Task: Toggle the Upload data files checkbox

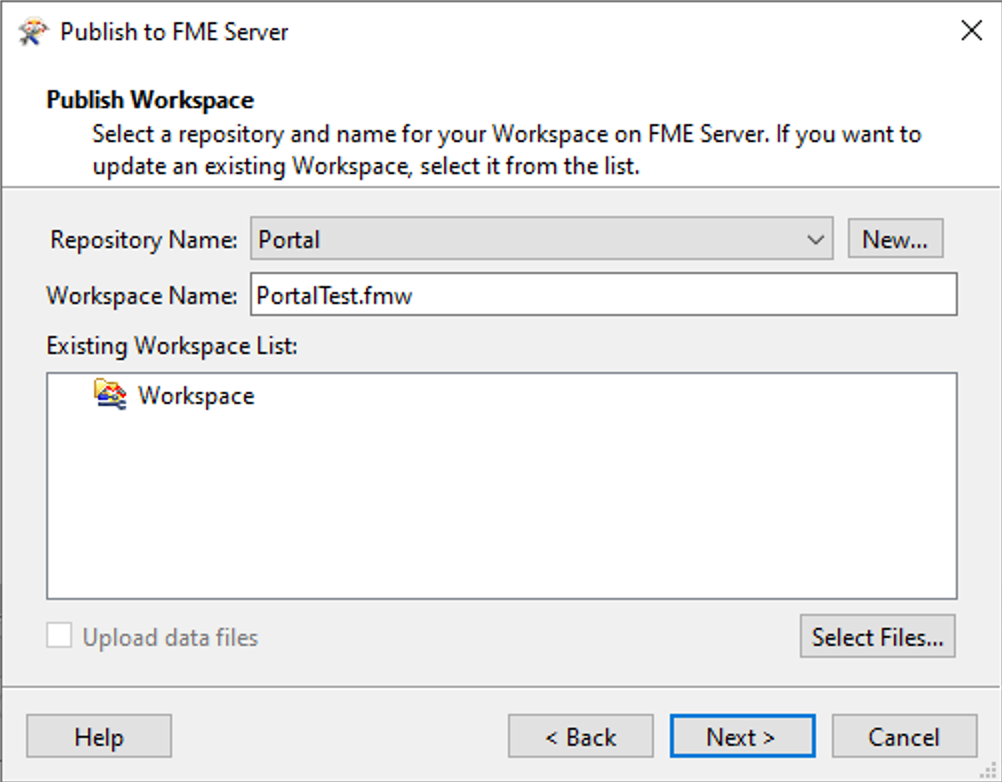Action: [60, 636]
